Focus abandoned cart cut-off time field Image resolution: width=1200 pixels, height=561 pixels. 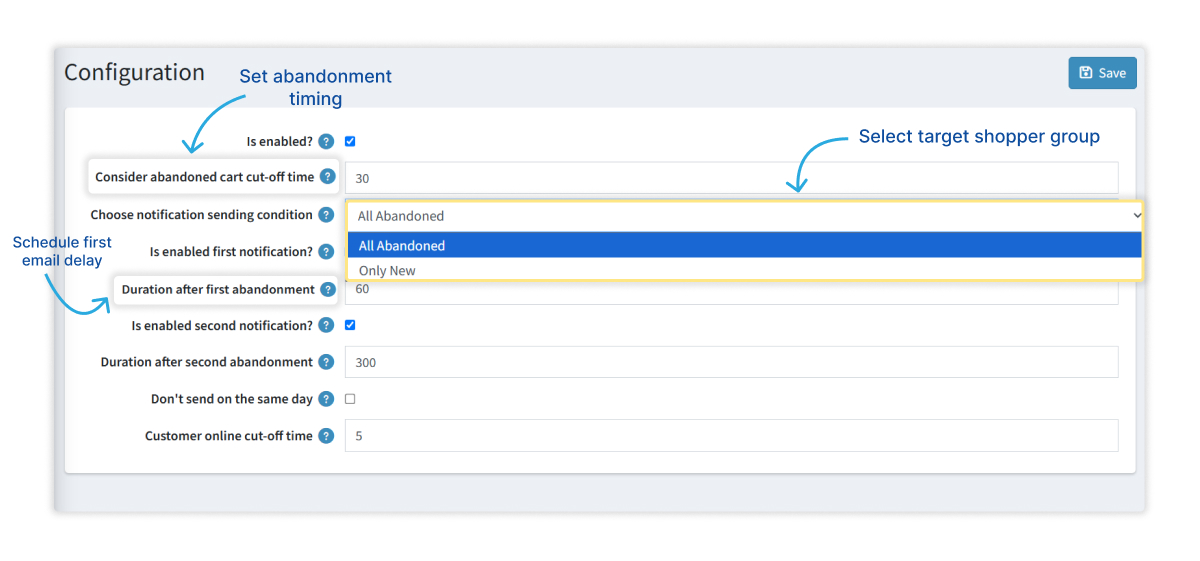[732, 178]
